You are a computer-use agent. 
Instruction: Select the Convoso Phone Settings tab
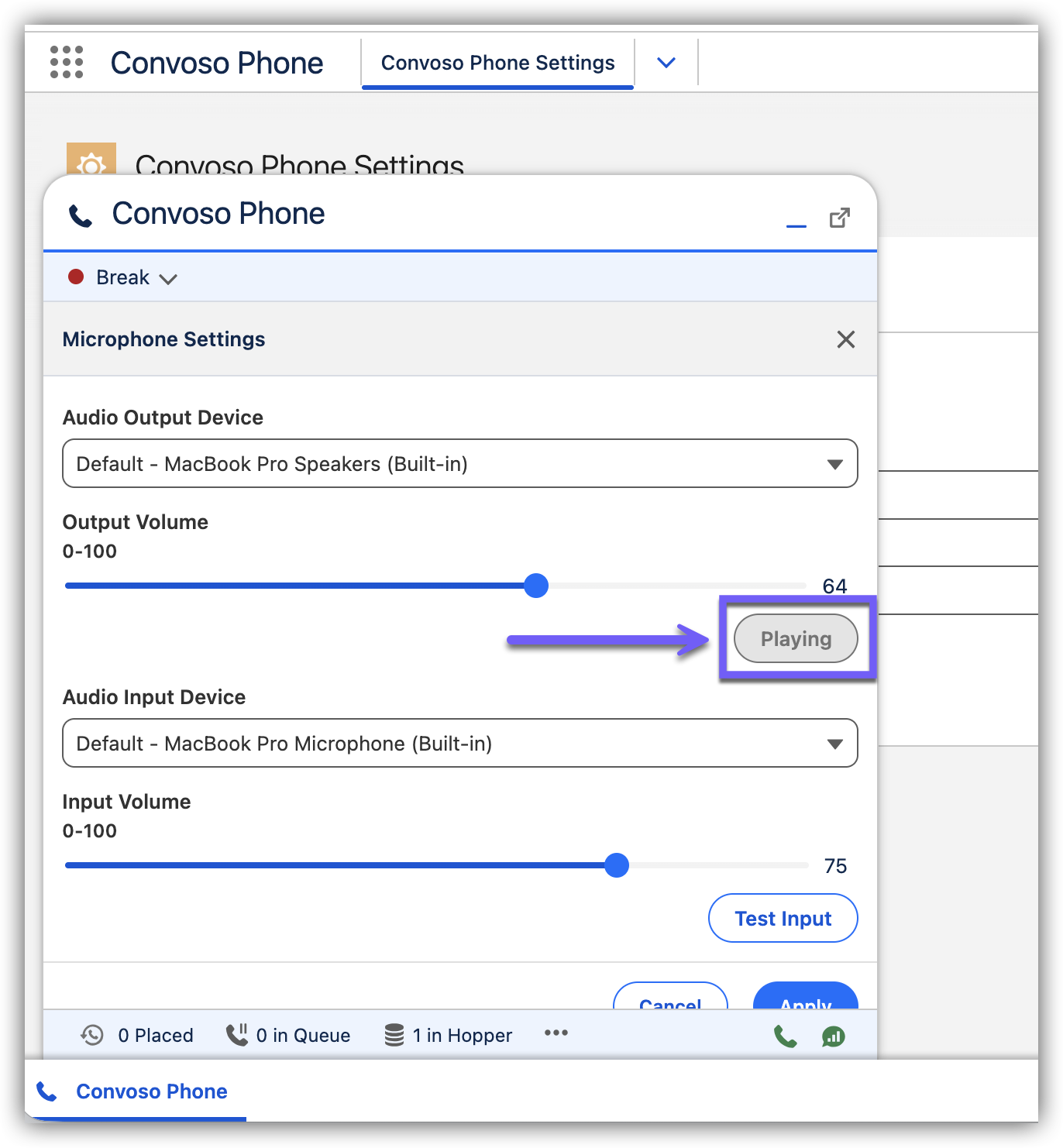(x=497, y=63)
